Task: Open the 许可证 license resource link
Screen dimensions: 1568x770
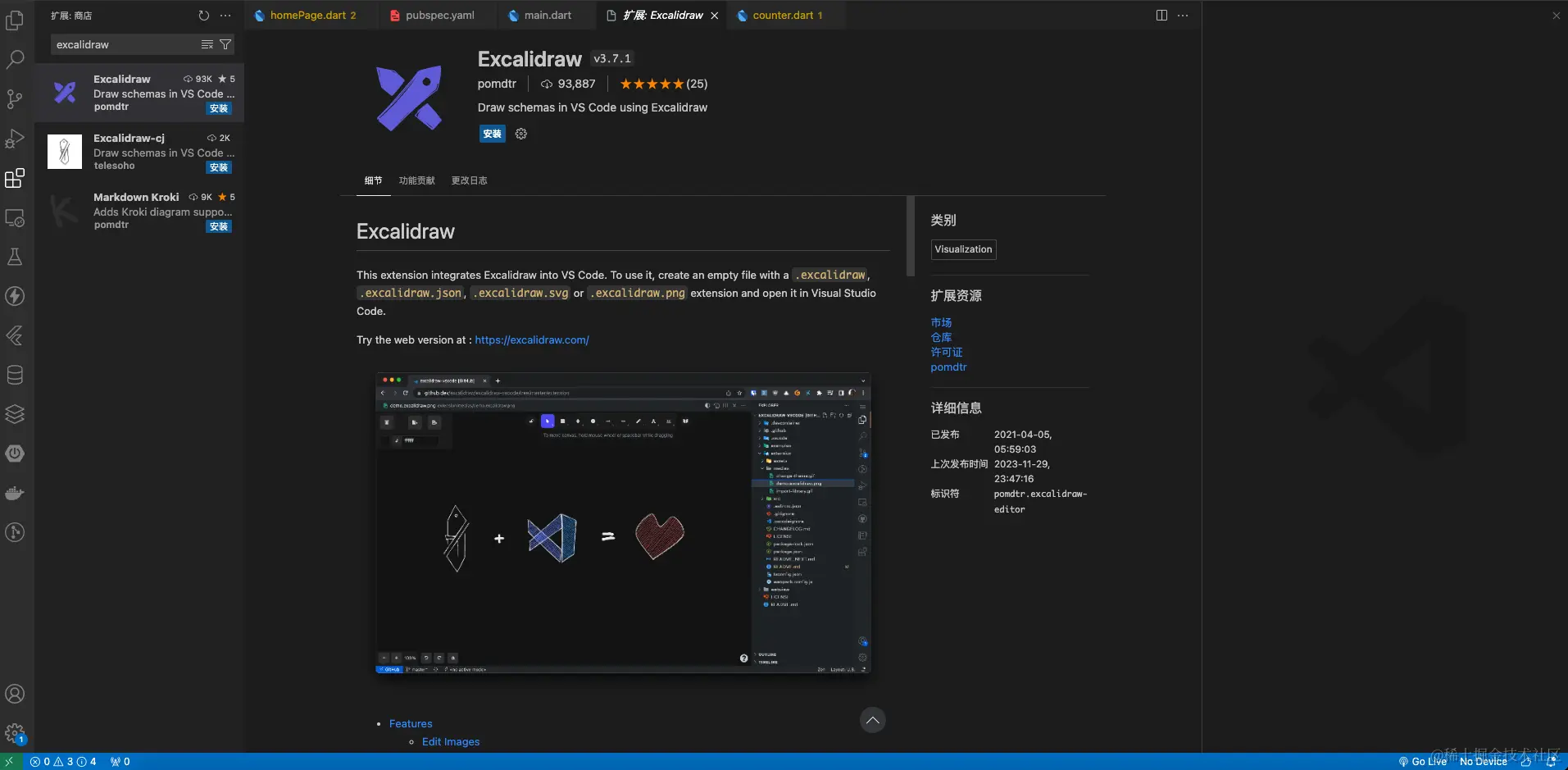Action: (x=947, y=352)
